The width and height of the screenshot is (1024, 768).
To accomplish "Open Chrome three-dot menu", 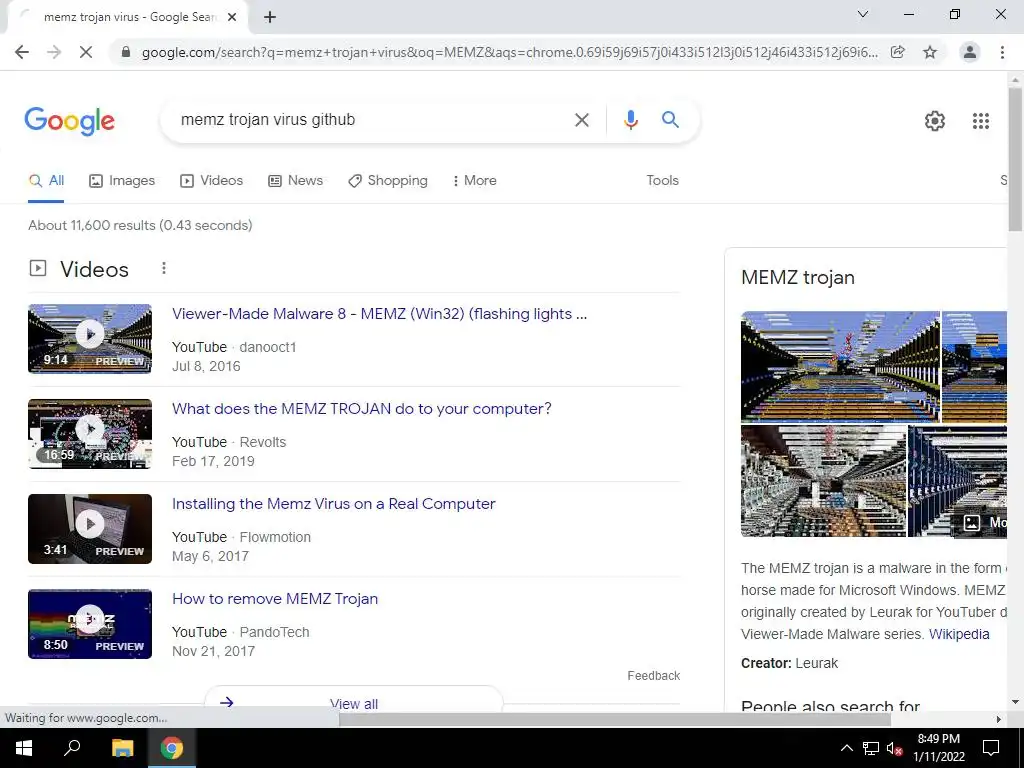I will click(1002, 52).
